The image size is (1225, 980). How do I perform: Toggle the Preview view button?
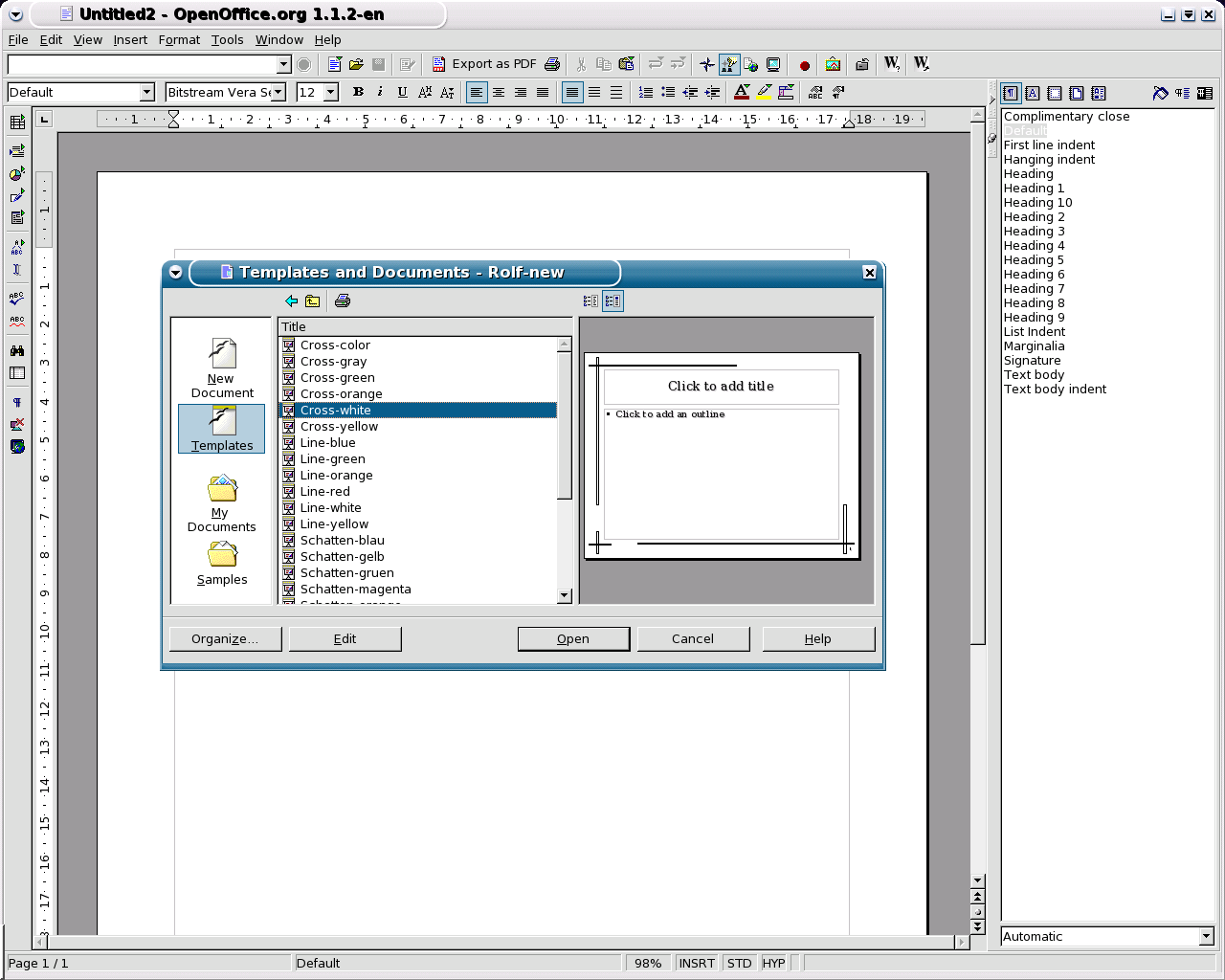pyautogui.click(x=612, y=301)
